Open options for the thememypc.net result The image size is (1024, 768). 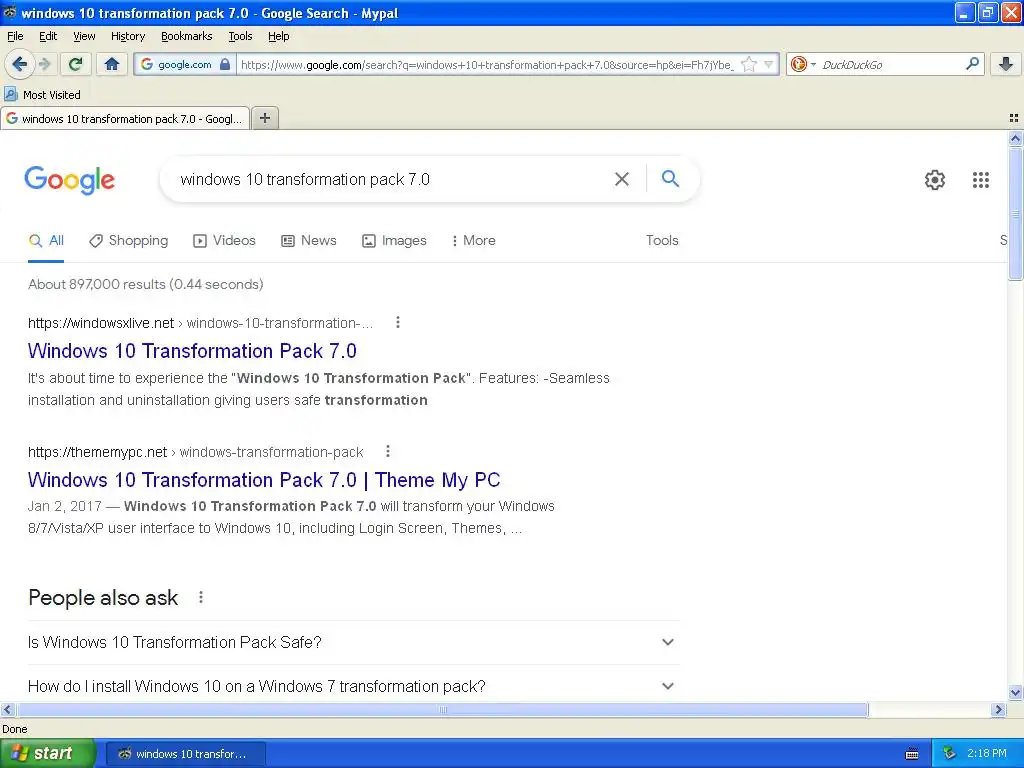[388, 451]
